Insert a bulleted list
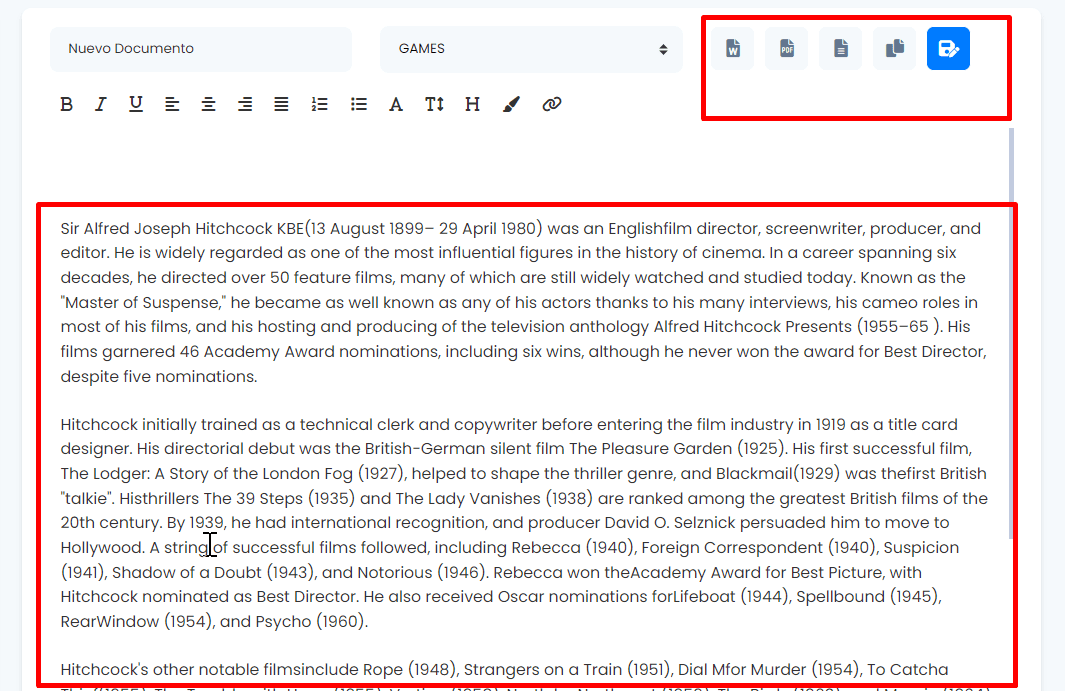The image size is (1065, 691). [359, 104]
